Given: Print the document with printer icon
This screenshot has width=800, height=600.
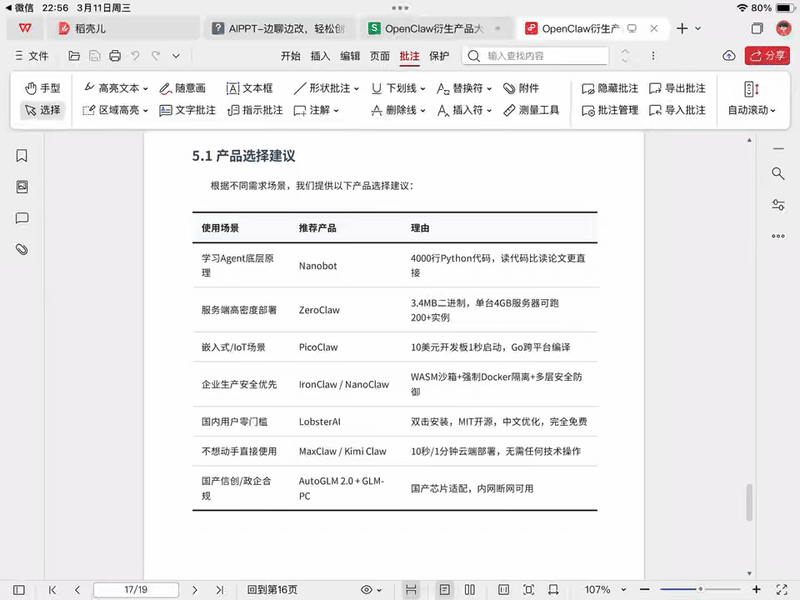Looking at the screenshot, I should [115, 56].
